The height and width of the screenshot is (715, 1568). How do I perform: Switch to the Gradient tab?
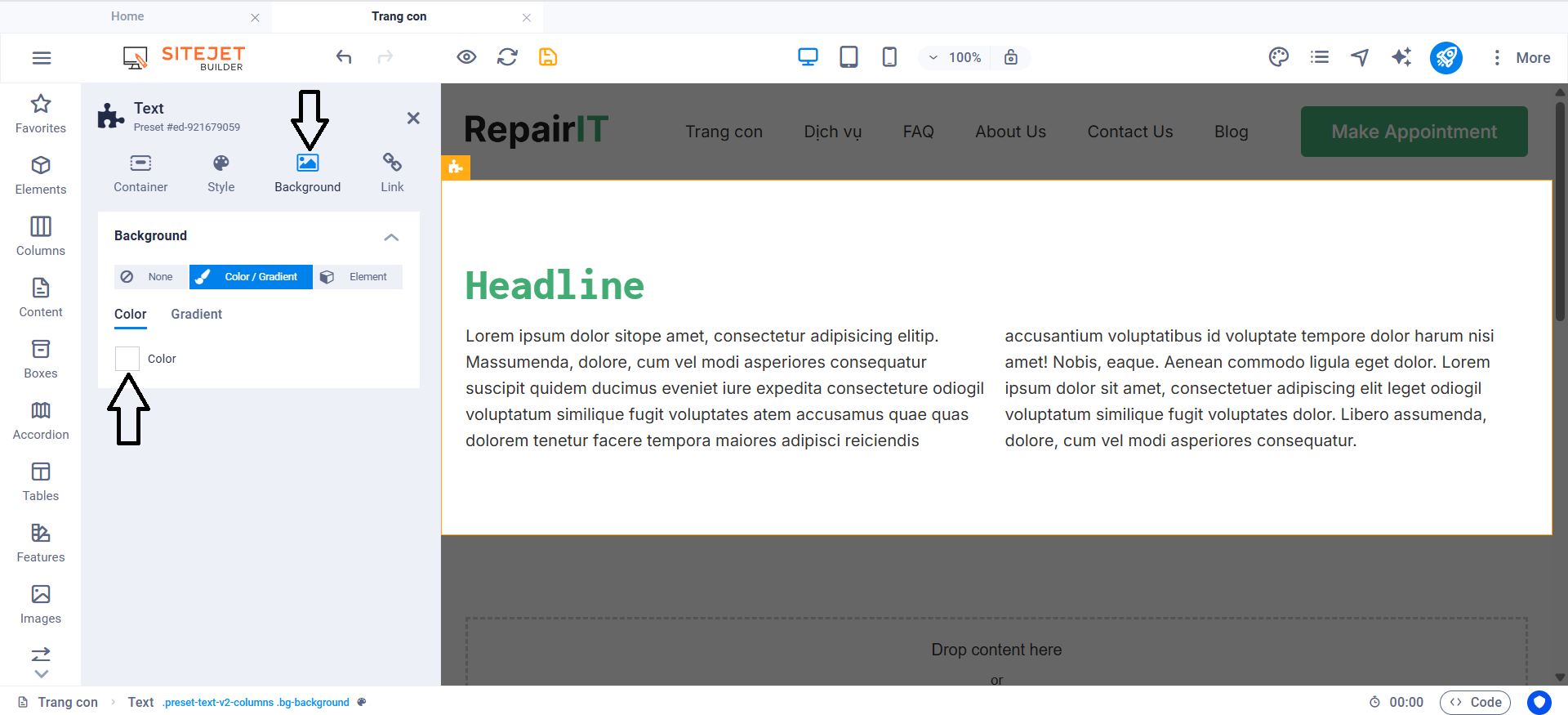(196, 315)
